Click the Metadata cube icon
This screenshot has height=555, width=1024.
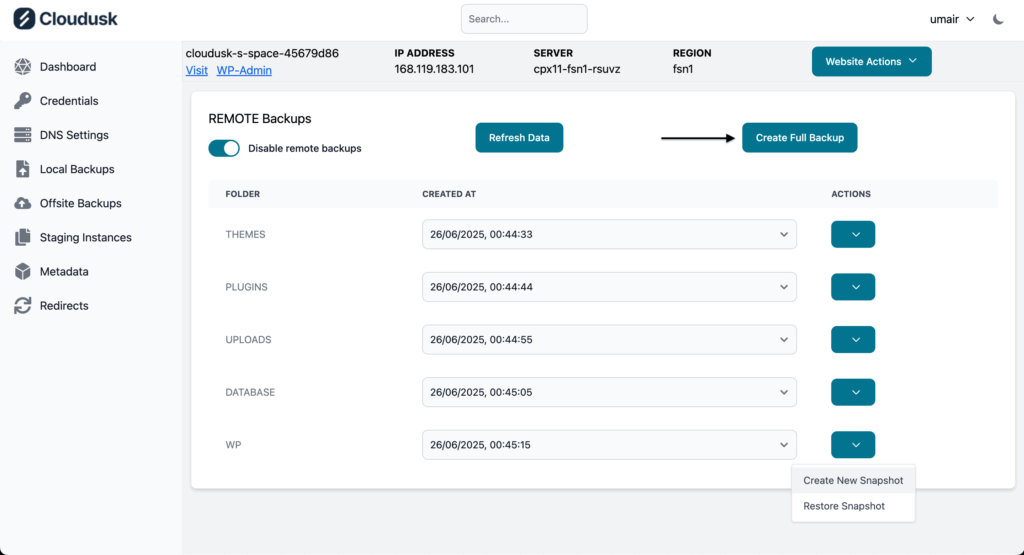click(x=23, y=272)
